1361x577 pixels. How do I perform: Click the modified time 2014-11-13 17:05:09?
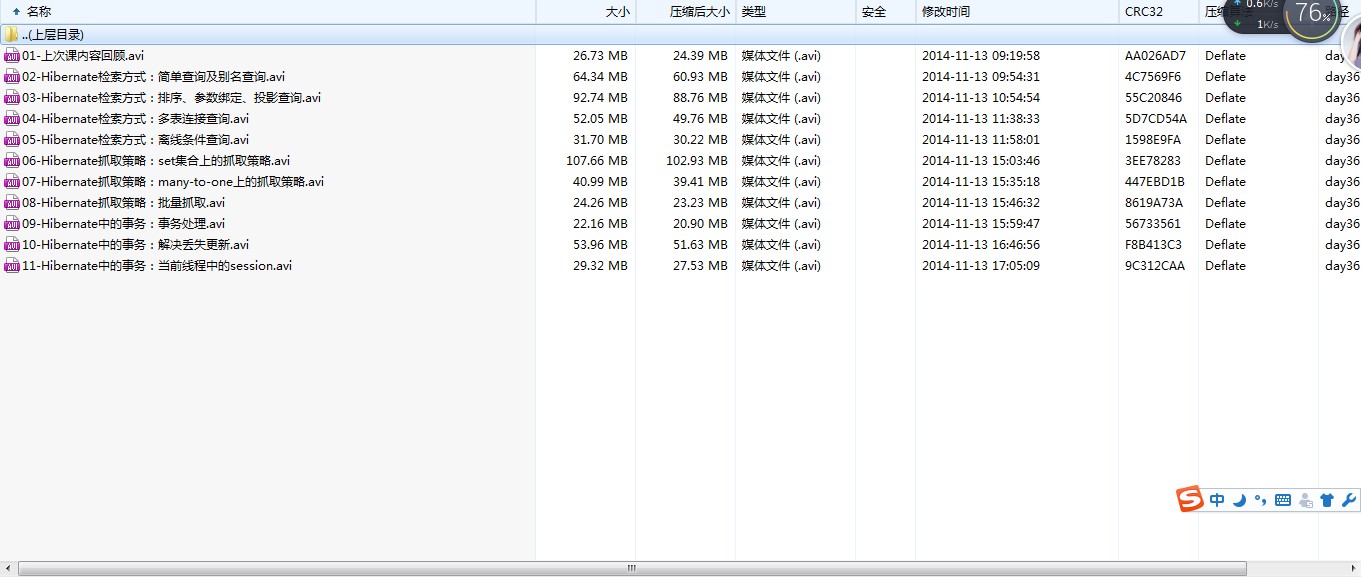tap(981, 266)
